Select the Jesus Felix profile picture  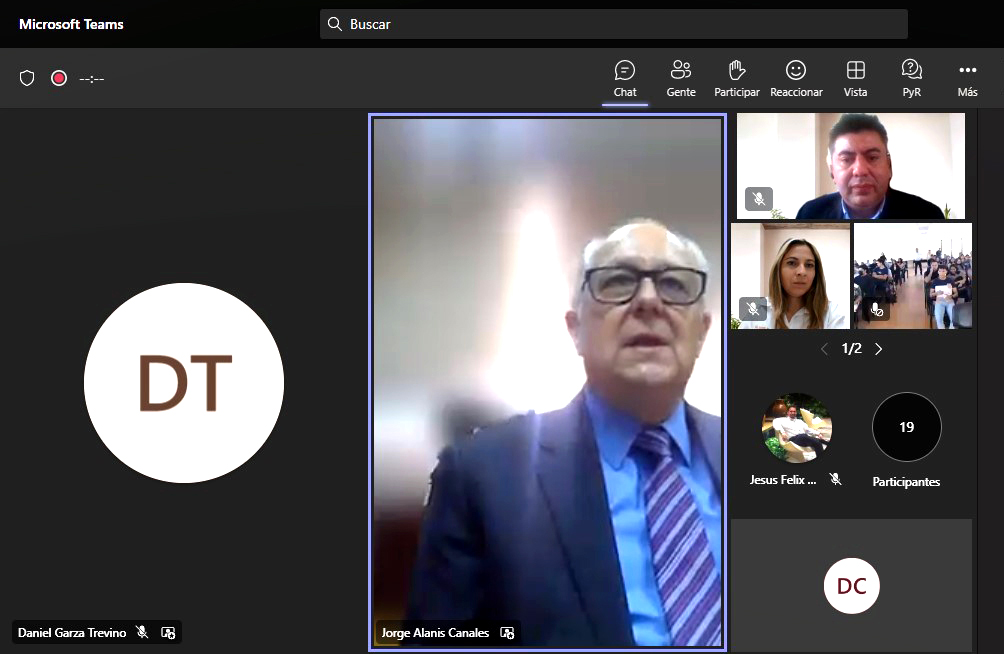coord(797,427)
